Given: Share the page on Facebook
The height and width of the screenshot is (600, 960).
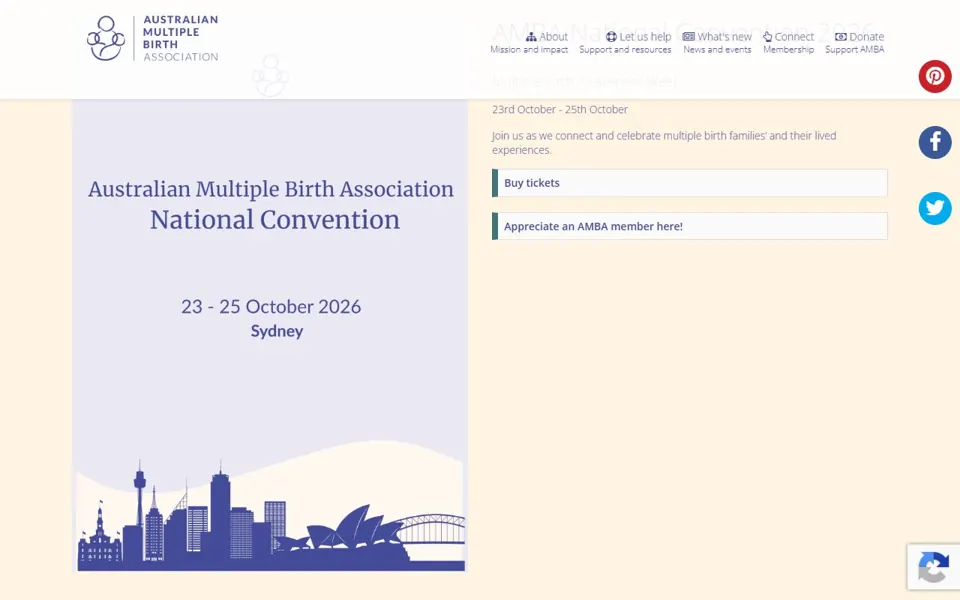Looking at the screenshot, I should 934,143.
